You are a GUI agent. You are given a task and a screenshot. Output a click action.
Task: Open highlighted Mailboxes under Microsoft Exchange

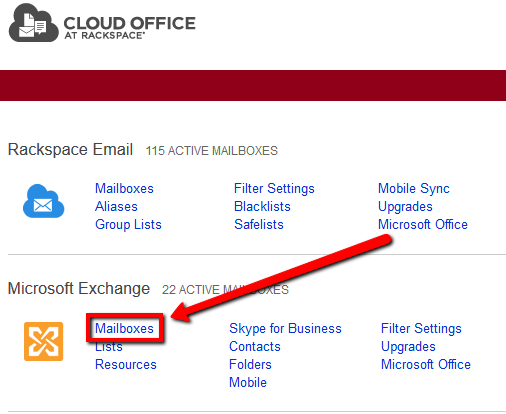124,328
